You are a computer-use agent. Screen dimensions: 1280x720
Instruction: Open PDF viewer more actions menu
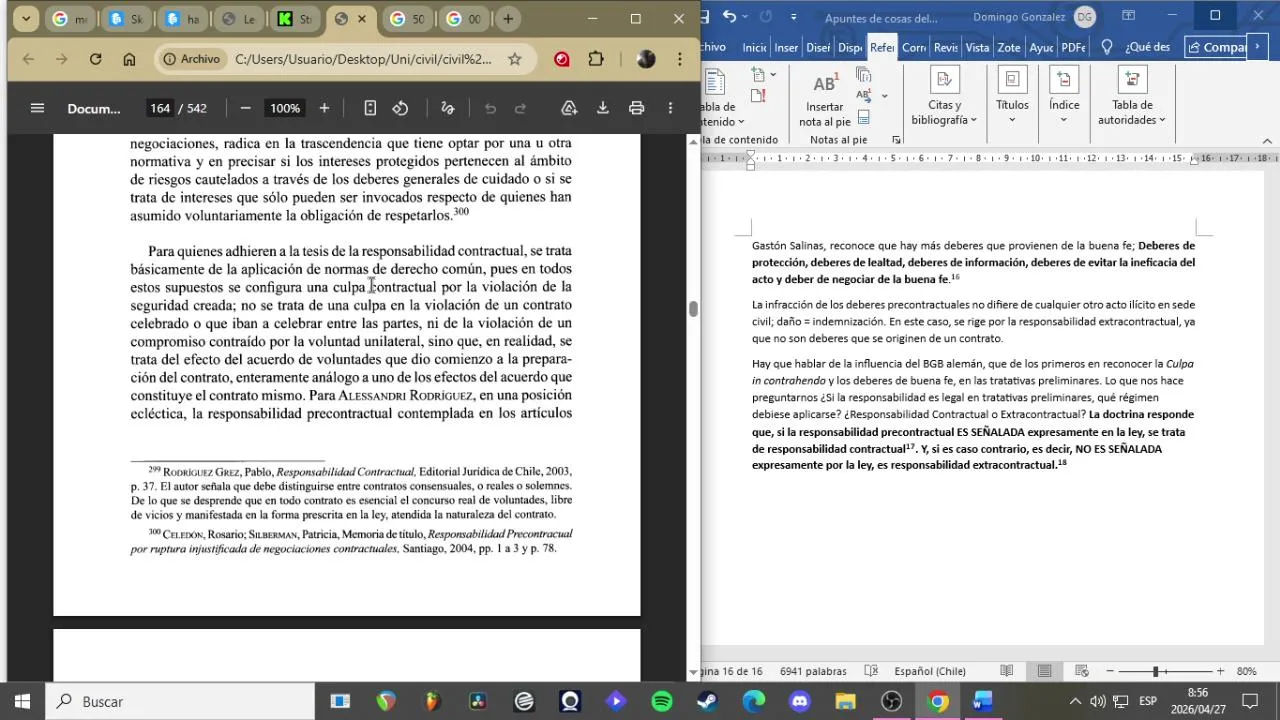coord(670,108)
